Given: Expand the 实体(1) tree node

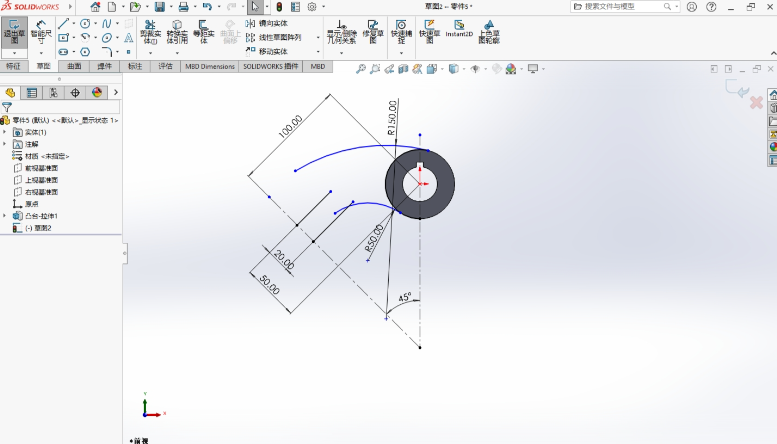Looking at the screenshot, I should (x=5, y=132).
